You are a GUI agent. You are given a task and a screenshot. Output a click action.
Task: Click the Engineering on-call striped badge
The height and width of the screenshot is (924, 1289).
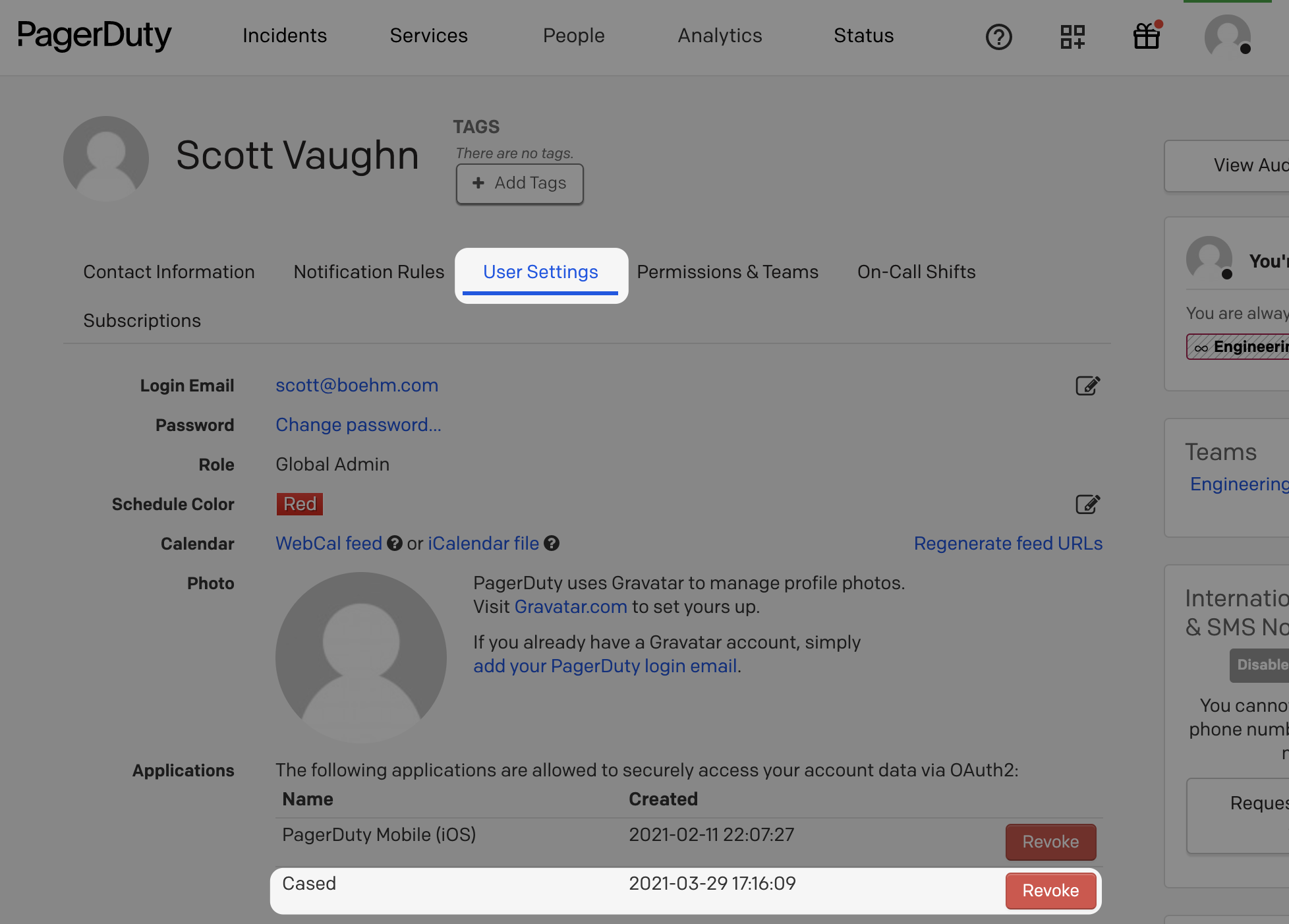click(x=1238, y=347)
